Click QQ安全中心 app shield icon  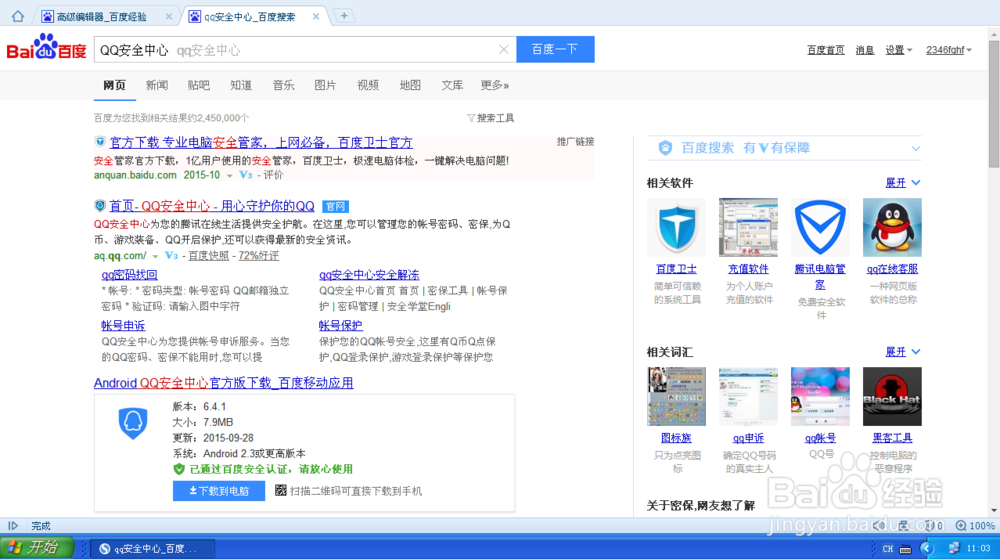pos(133,423)
